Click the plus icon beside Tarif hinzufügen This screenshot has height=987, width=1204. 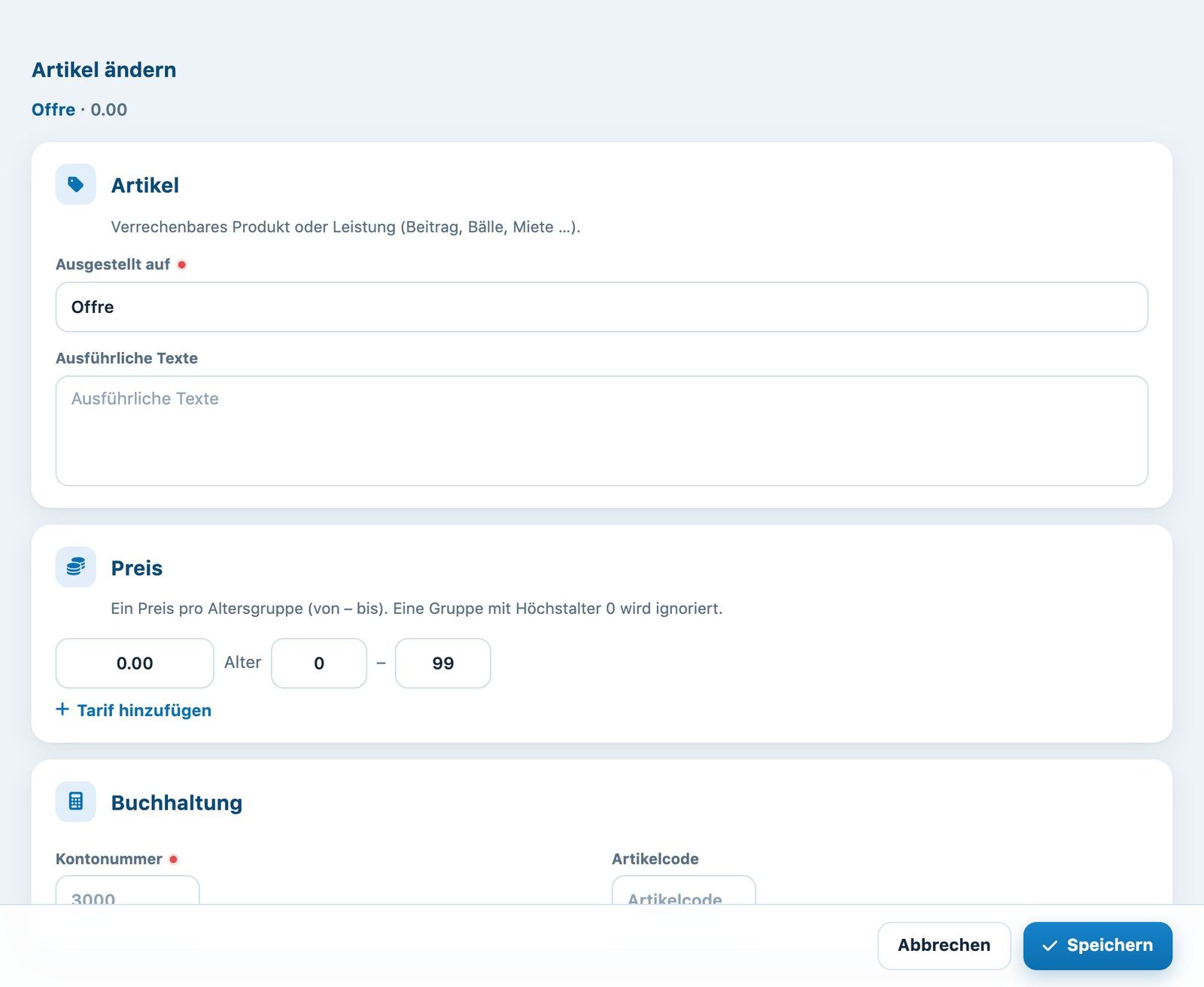tap(62, 709)
